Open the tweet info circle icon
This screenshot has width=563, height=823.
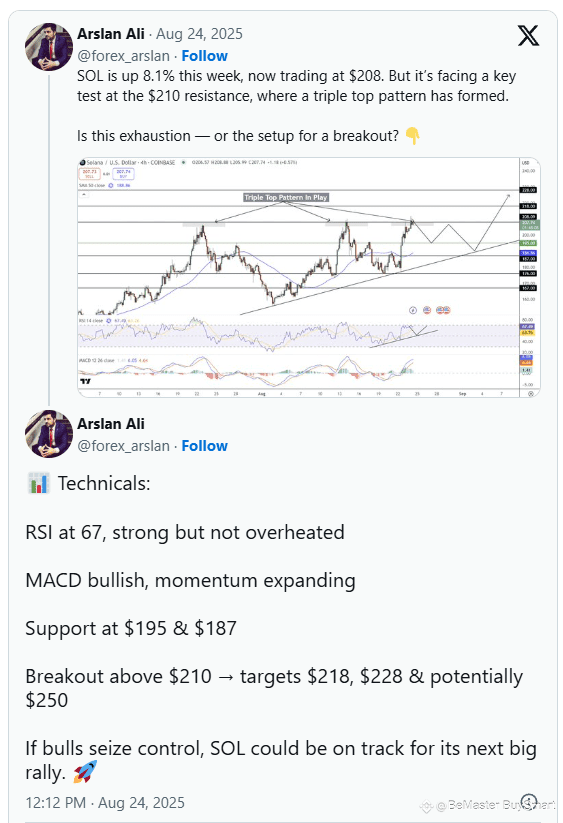point(529,801)
